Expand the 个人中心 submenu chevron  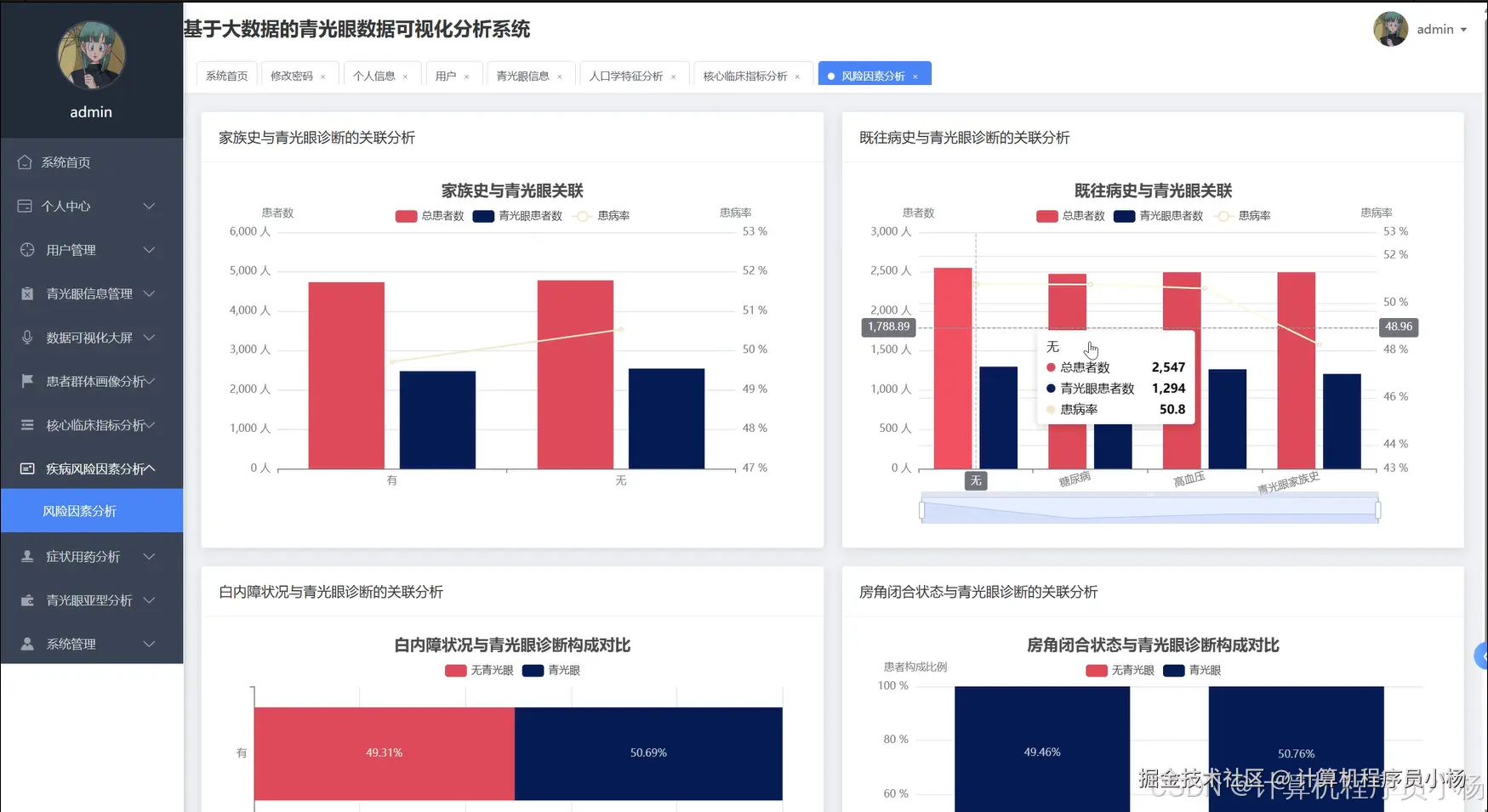[x=149, y=206]
